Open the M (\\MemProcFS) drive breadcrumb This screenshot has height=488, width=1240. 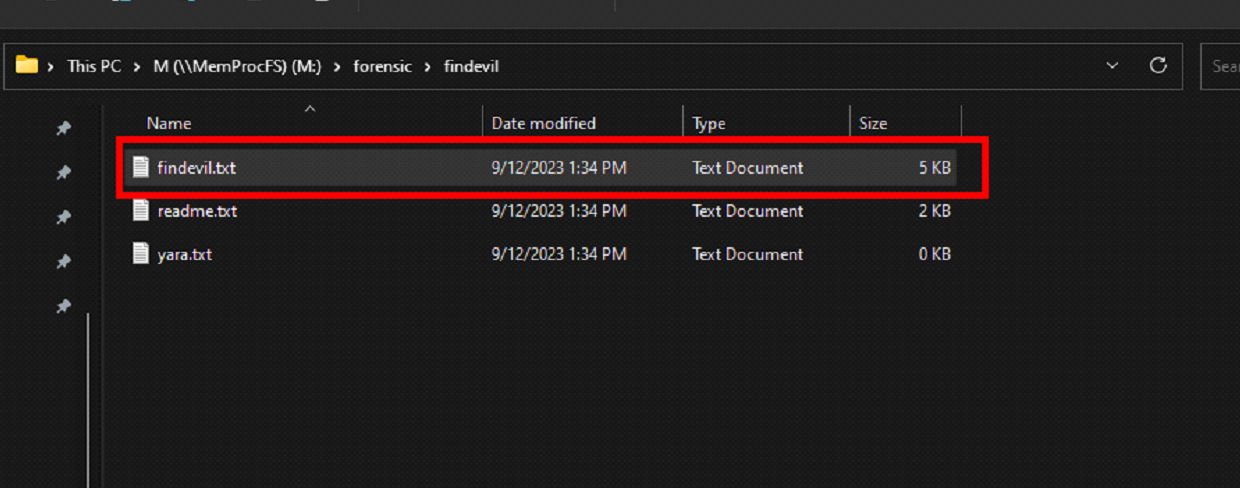238,67
